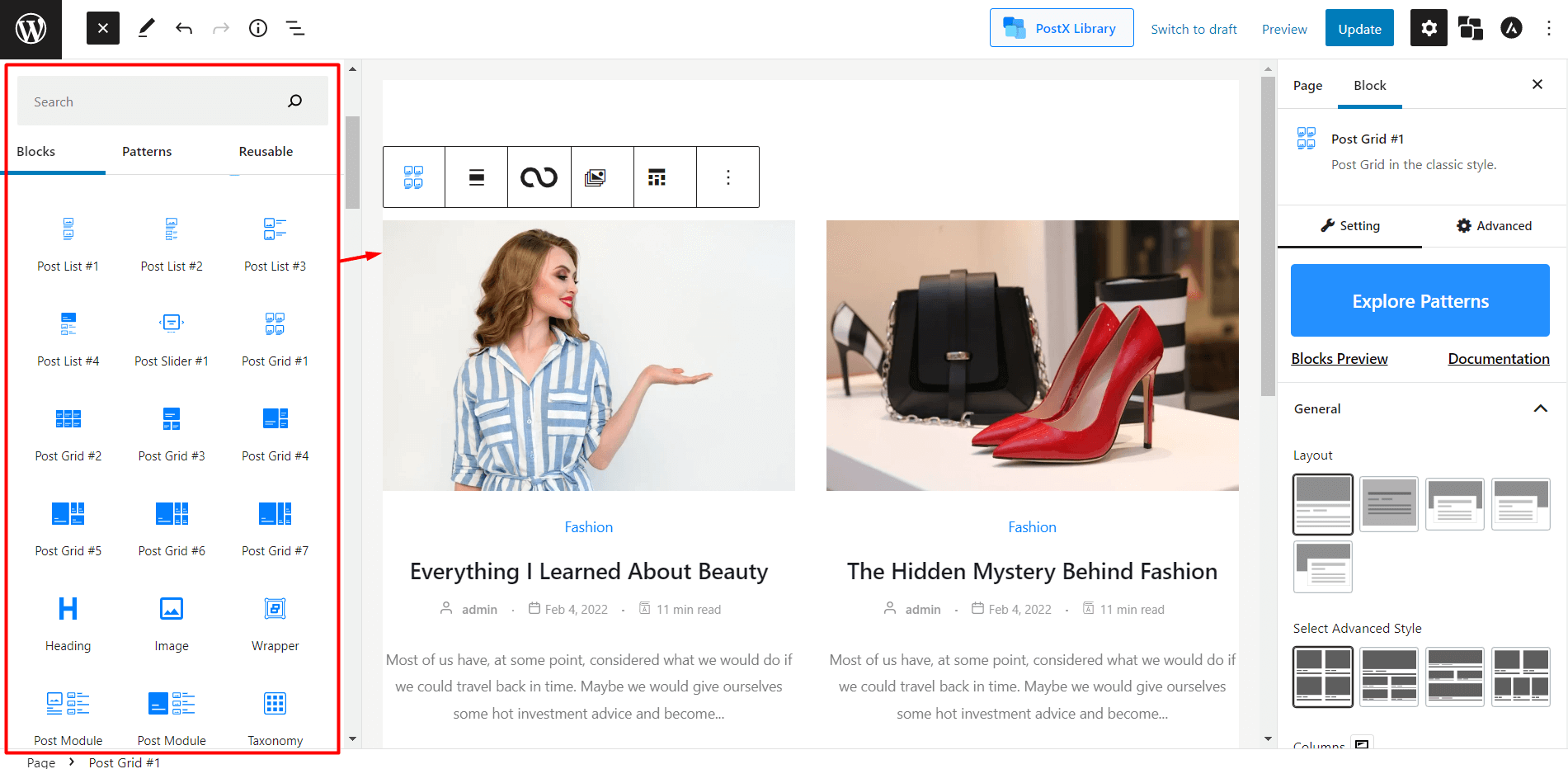Click the block Search field
Image resolution: width=1568 pixels, height=769 pixels.
click(x=157, y=101)
